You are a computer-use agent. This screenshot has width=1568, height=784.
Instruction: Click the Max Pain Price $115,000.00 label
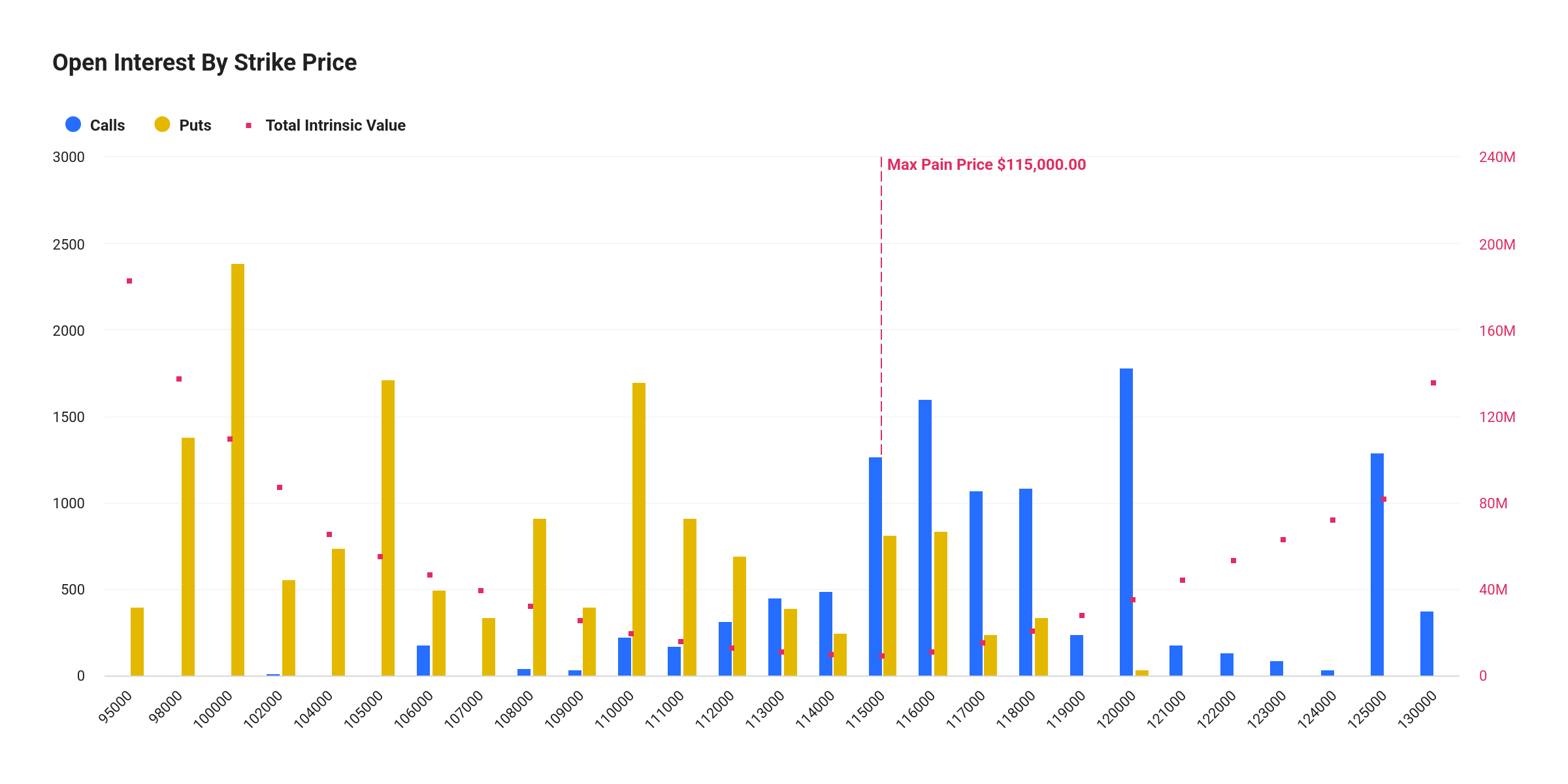pos(986,165)
